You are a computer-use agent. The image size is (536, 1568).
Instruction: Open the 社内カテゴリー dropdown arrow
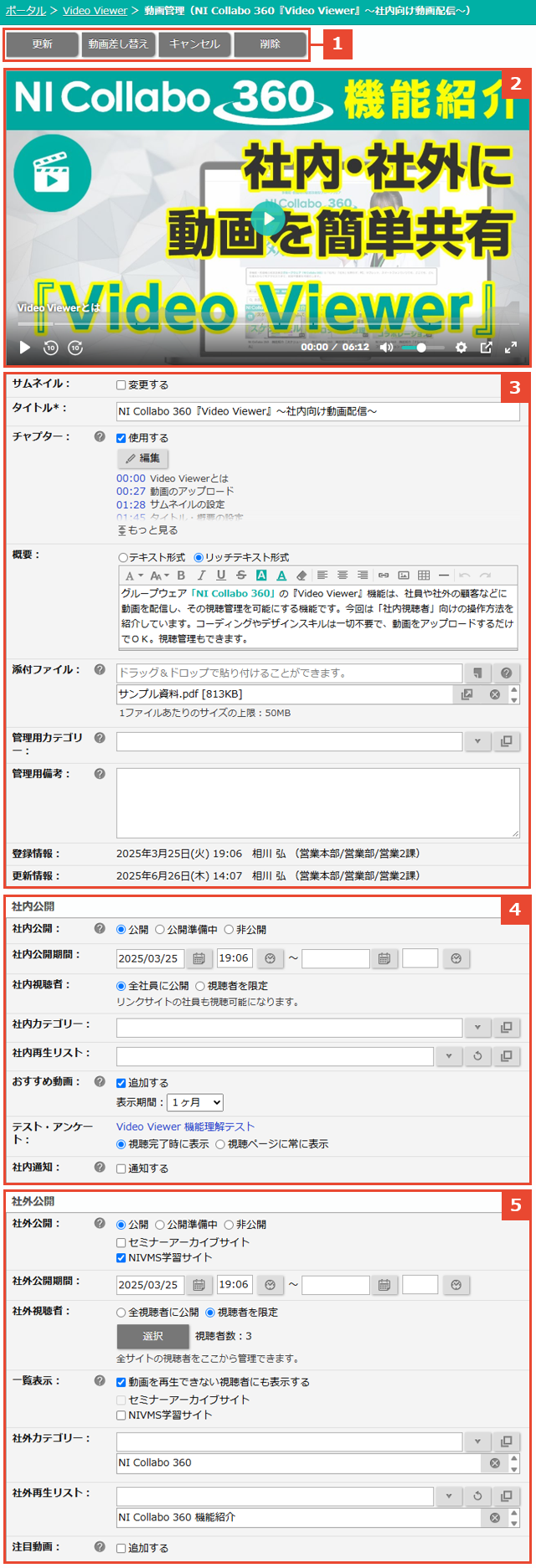coord(477,1028)
